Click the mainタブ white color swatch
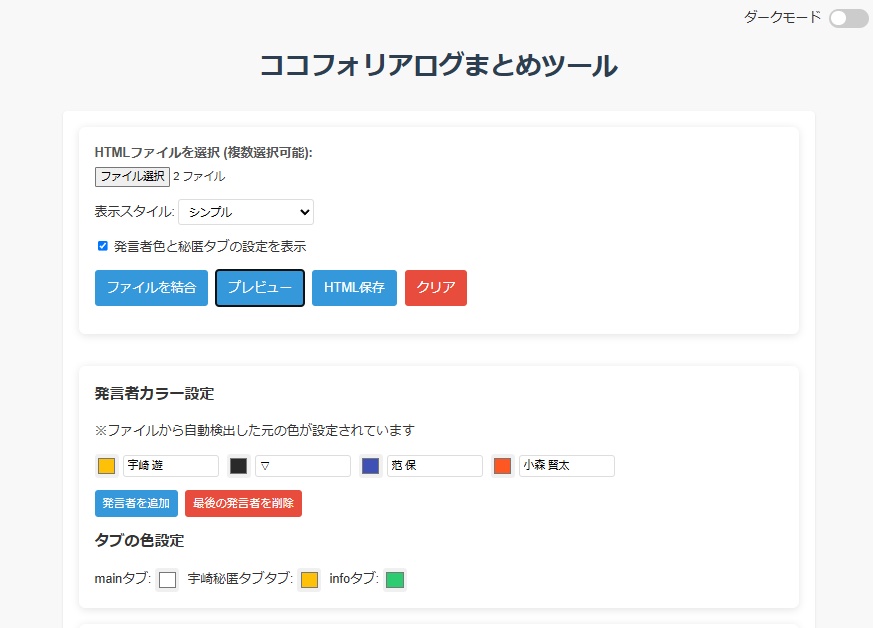Viewport: 873px width, 628px height. coord(167,579)
